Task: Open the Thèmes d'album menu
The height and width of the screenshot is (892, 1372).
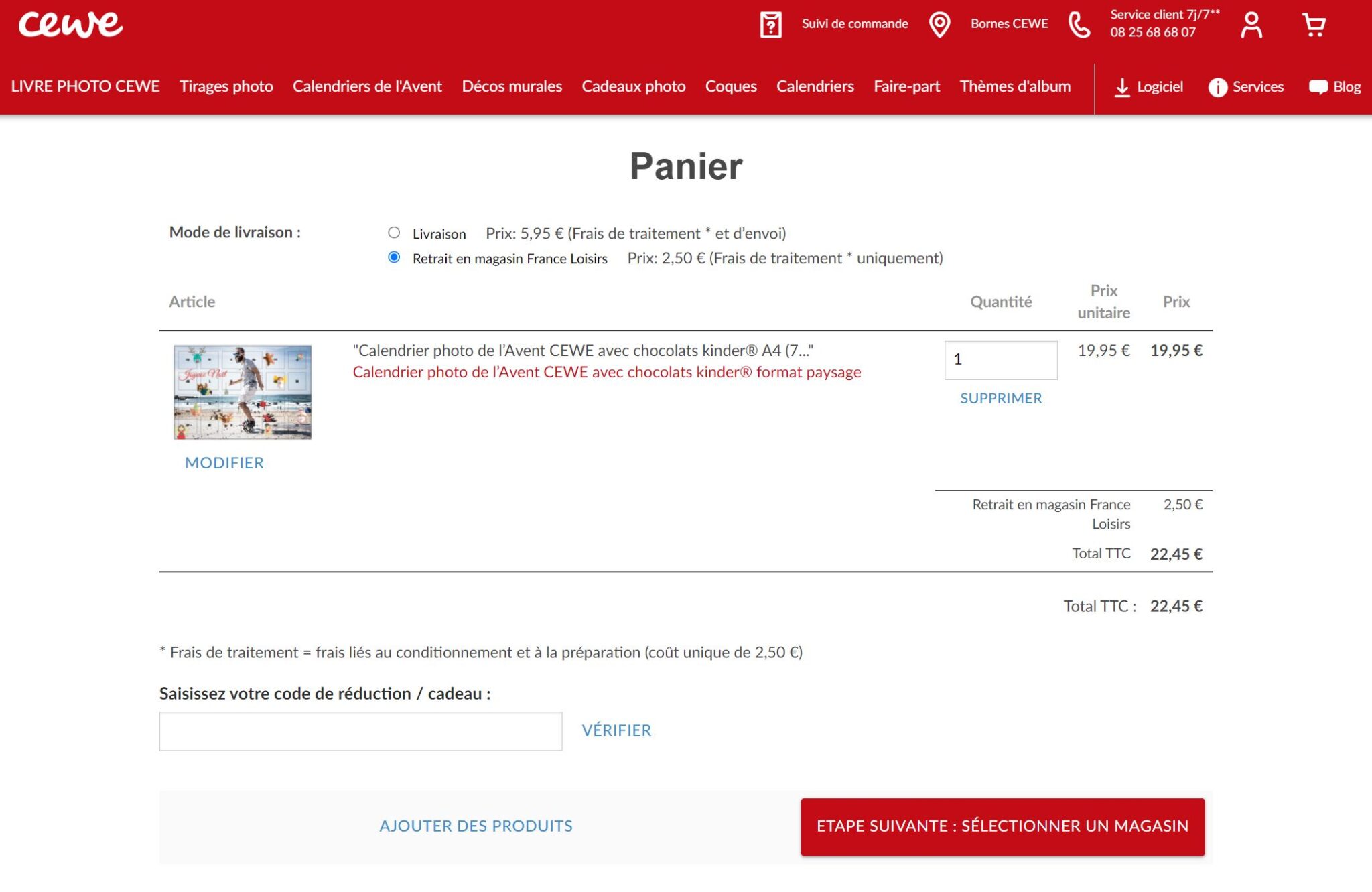Action: 1014,86
